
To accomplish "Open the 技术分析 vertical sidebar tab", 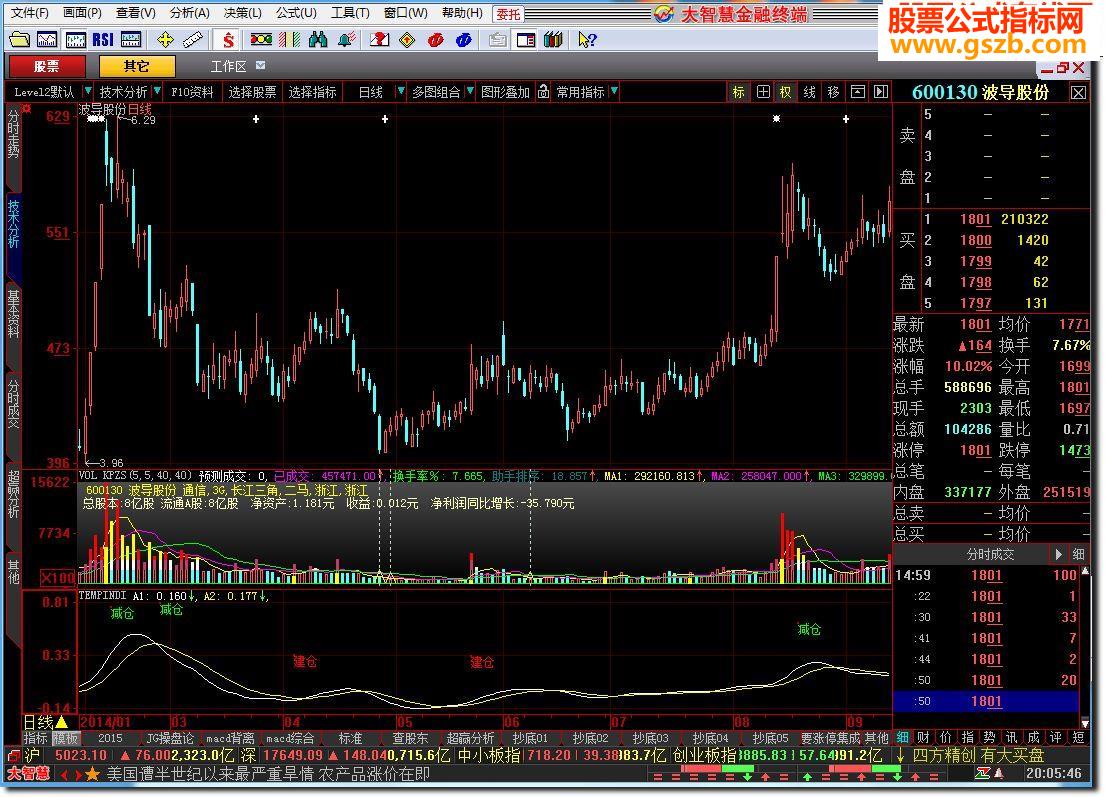I will (13, 223).
